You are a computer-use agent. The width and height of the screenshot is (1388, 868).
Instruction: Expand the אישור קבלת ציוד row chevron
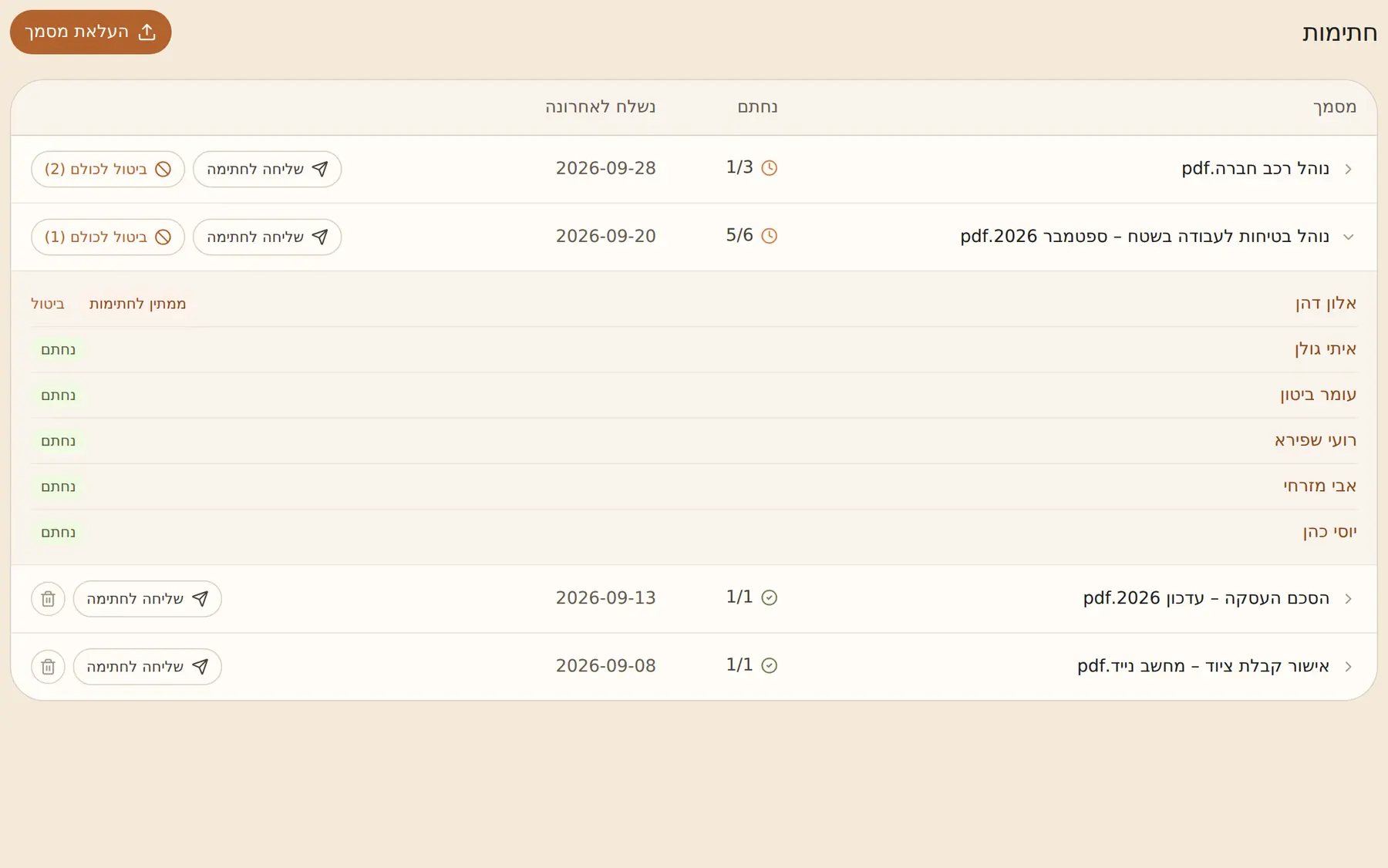[x=1348, y=667]
